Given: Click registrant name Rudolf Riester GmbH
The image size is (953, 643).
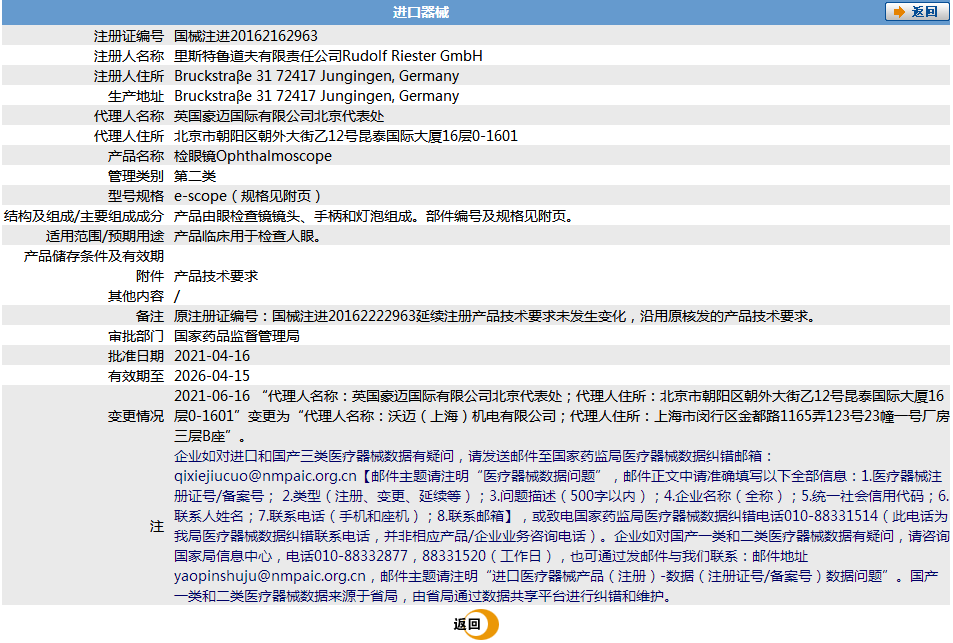Looking at the screenshot, I should pos(328,56).
